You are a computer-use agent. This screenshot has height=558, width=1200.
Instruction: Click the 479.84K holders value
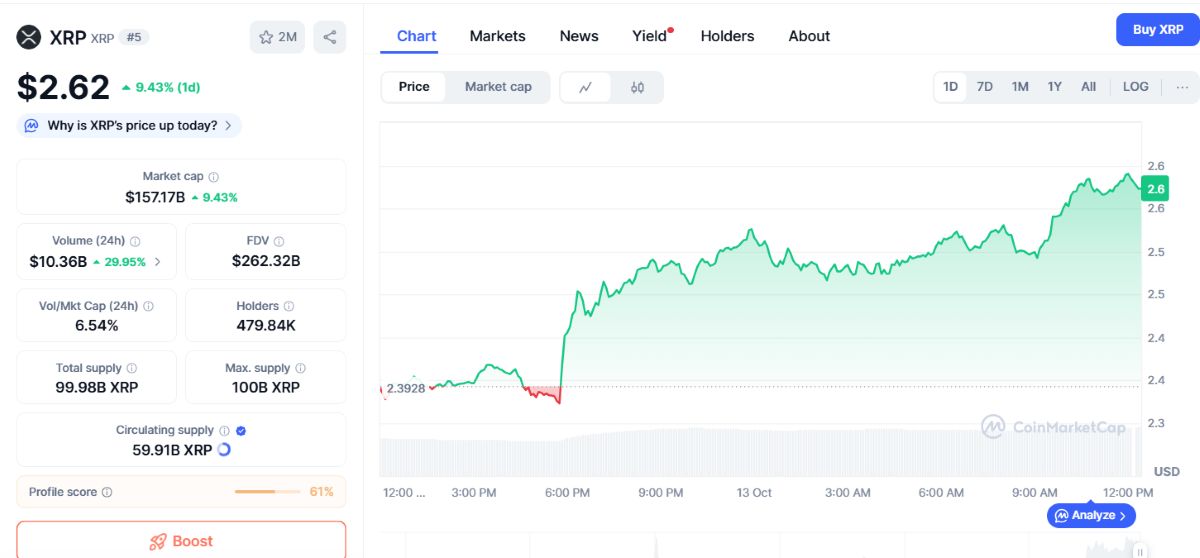point(266,326)
